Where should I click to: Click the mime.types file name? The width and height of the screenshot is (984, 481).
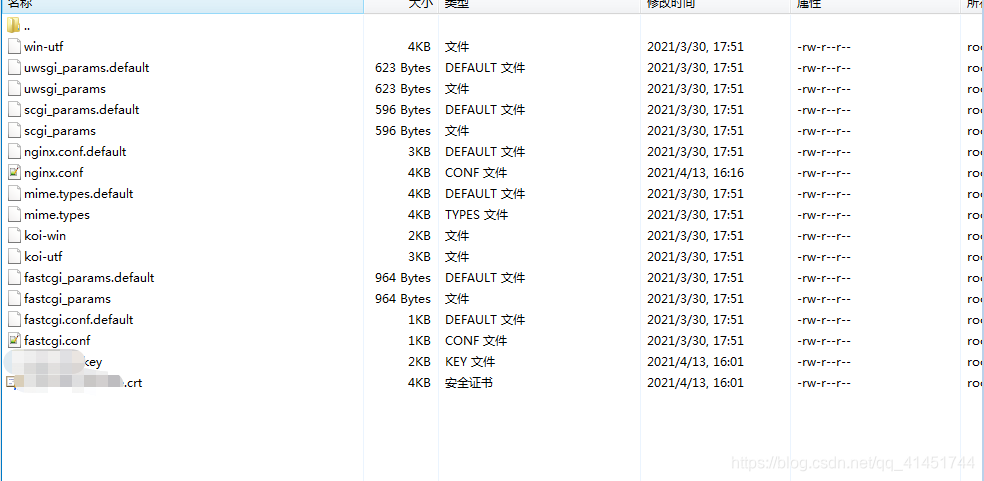coord(56,215)
